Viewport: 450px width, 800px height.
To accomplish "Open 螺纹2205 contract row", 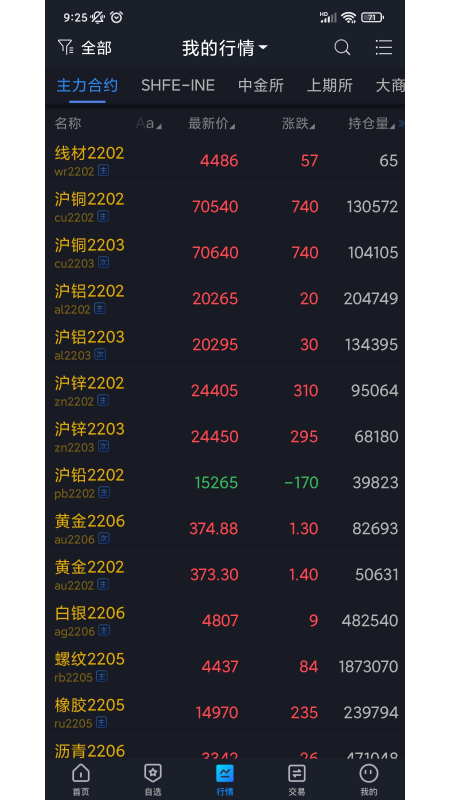I will click(225, 667).
